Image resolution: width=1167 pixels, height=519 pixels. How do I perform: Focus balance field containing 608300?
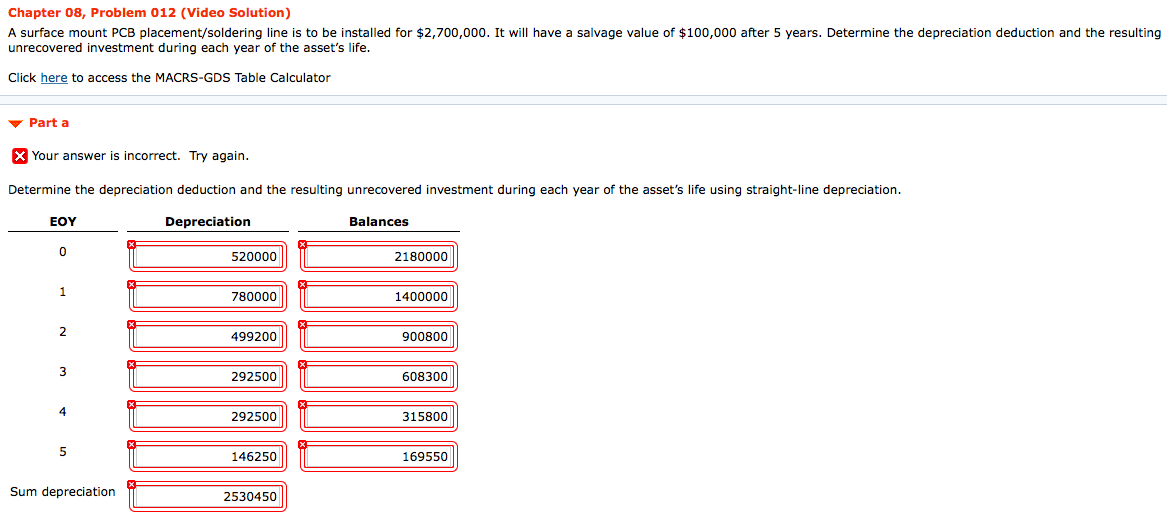pos(379,377)
